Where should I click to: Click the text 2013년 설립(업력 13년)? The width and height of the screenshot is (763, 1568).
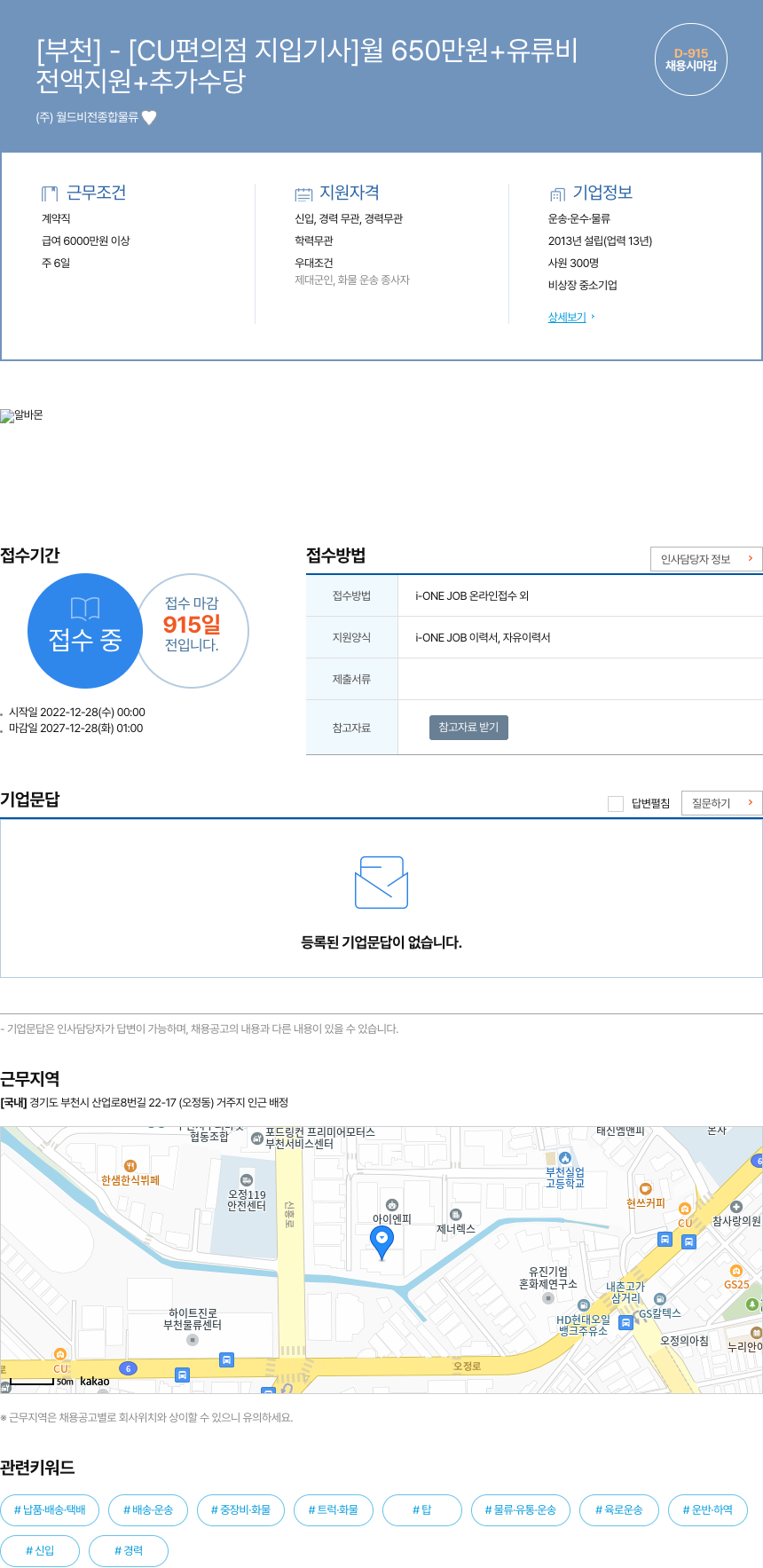coord(600,240)
